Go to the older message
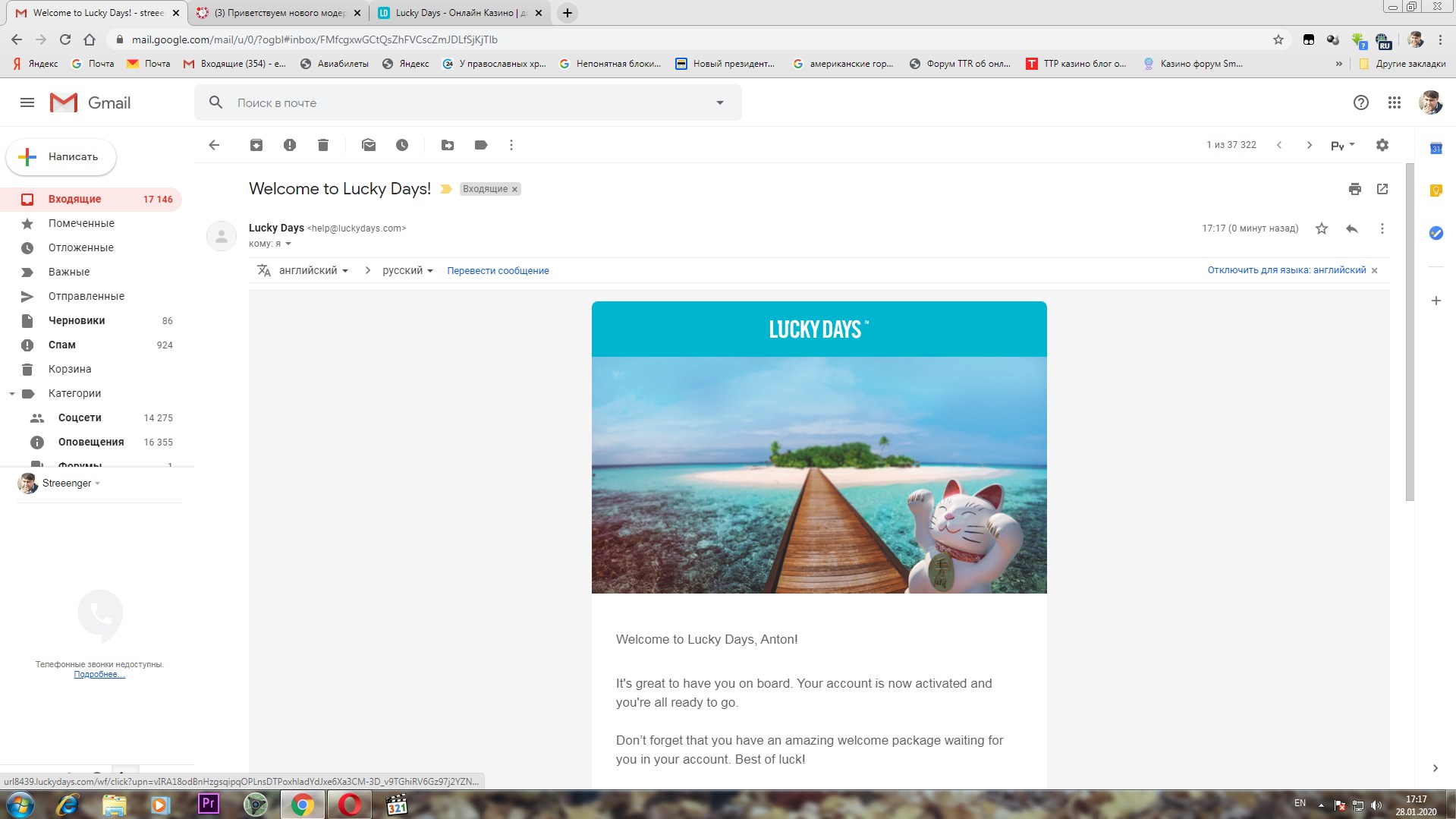Viewport: 1456px width, 819px height. pos(1310,145)
